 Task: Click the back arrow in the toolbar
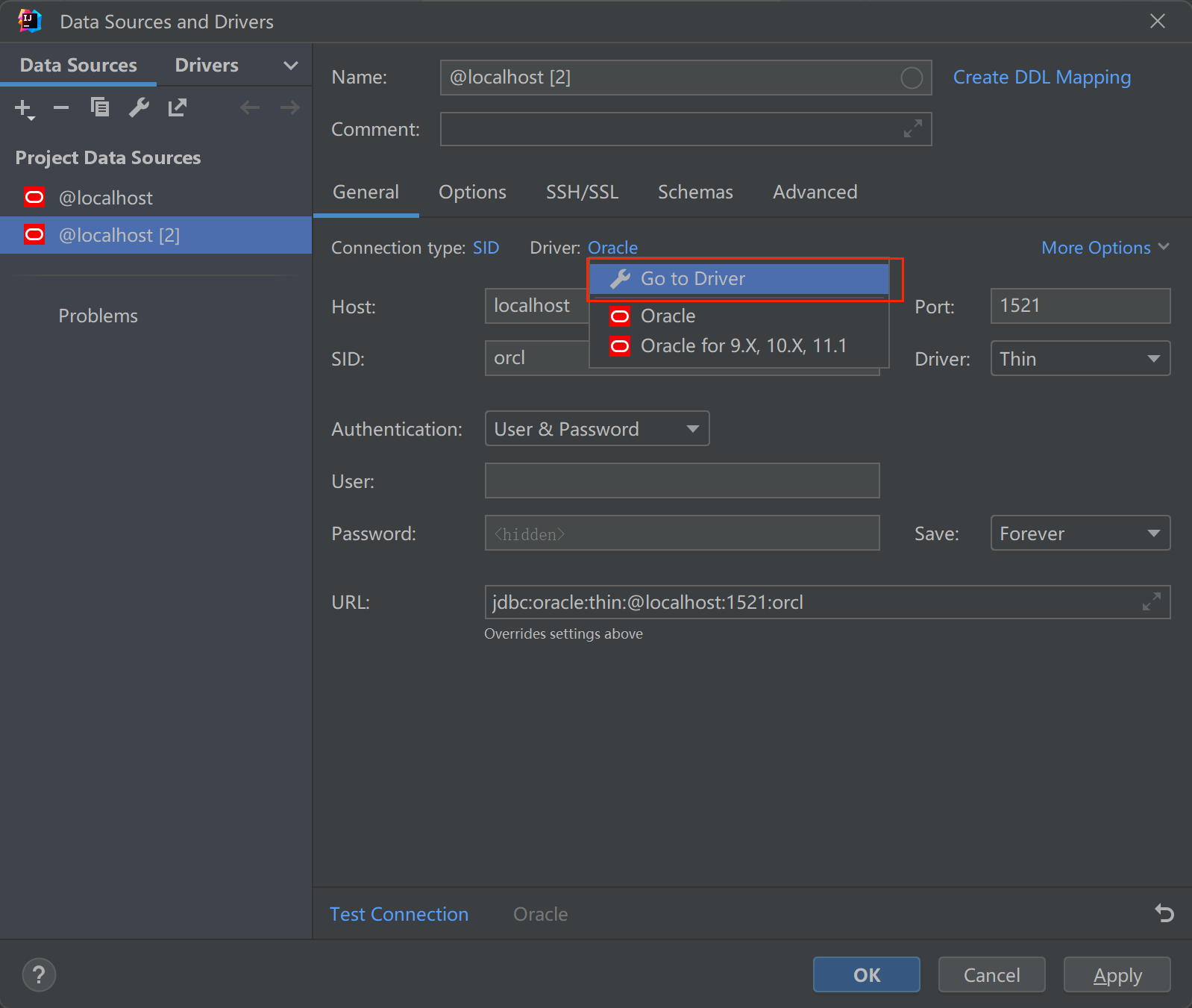point(250,108)
